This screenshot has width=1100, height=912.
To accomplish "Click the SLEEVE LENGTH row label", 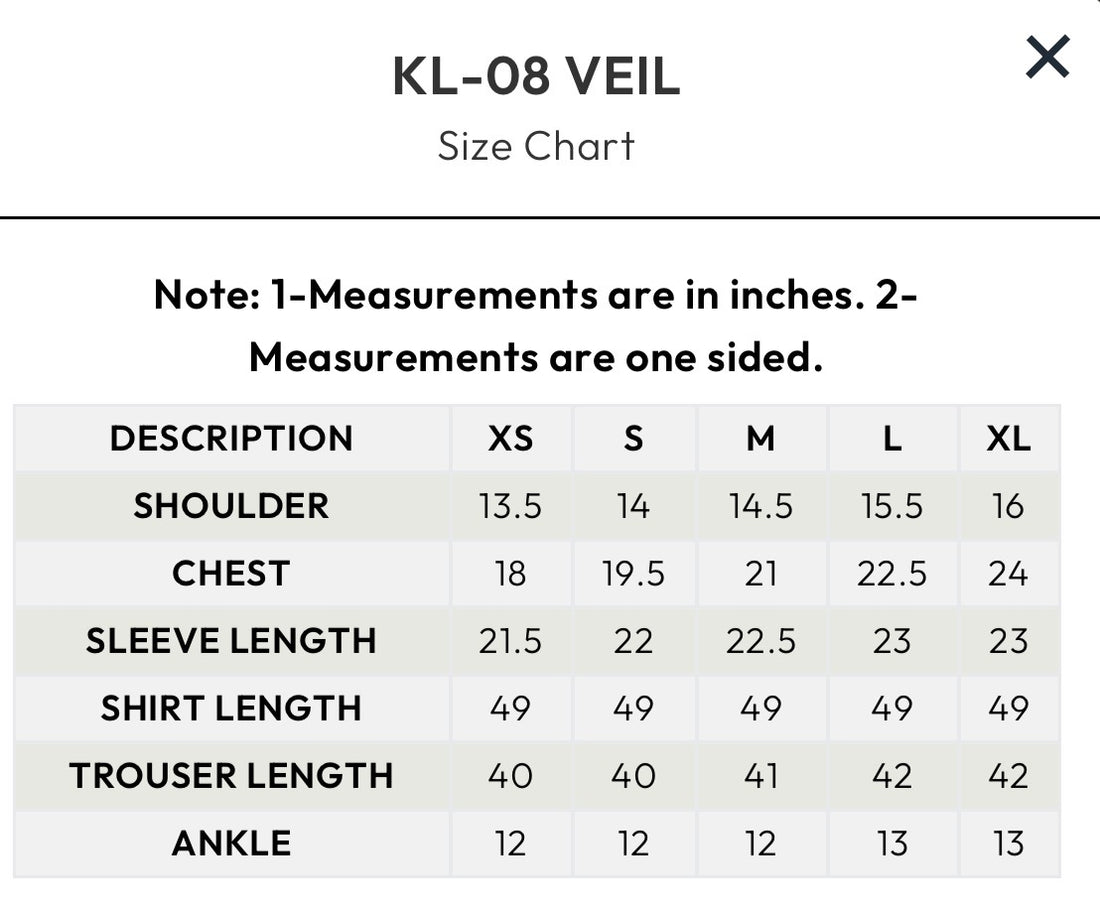I will 230,641.
